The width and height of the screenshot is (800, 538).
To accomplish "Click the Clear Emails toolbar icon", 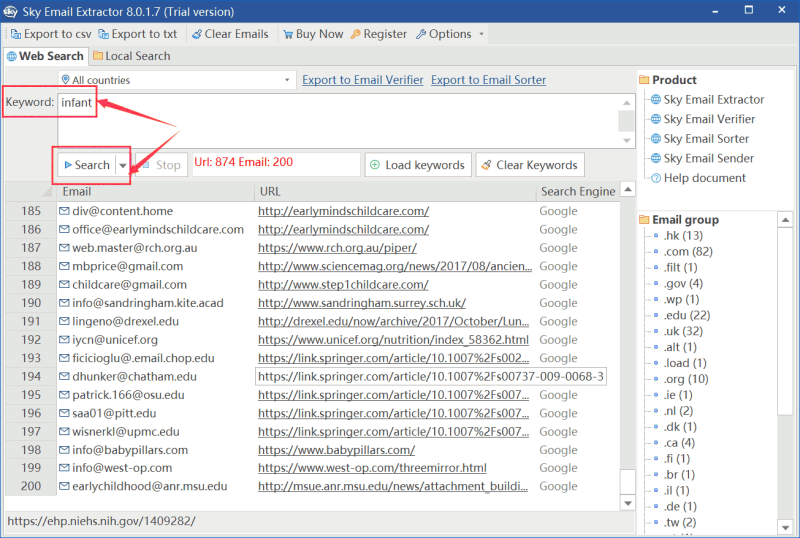I will [x=198, y=34].
